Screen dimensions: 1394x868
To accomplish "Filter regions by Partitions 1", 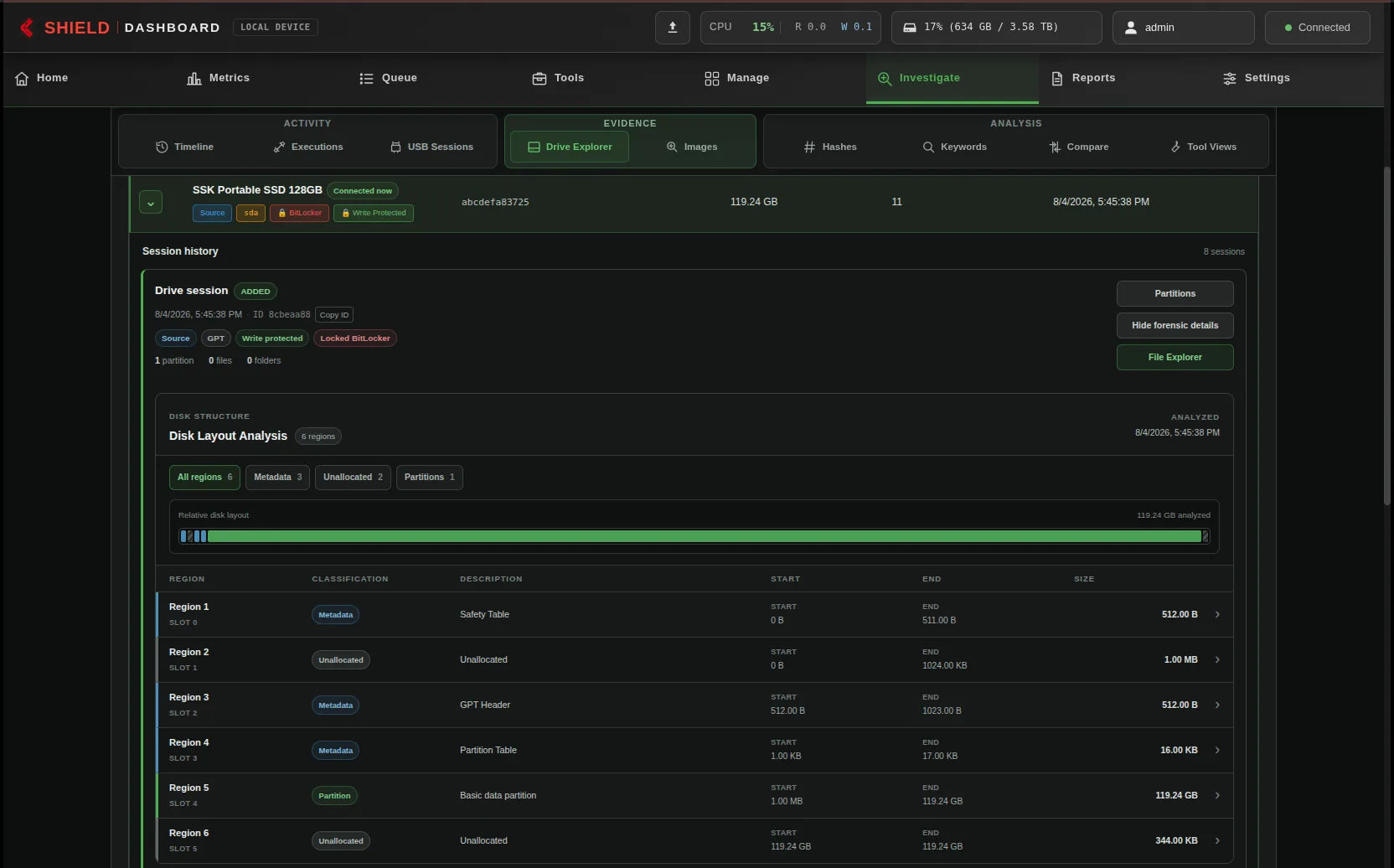I will tap(429, 478).
